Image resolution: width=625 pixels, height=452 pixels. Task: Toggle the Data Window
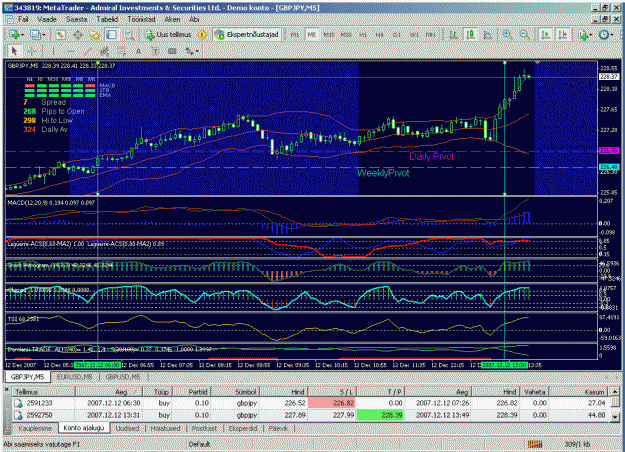tap(78, 35)
